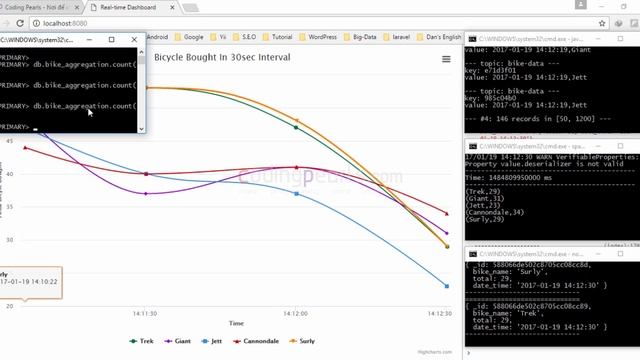This screenshot has width=640, height=360.
Task: Open the Google bookmarks folder
Action: click(189, 37)
